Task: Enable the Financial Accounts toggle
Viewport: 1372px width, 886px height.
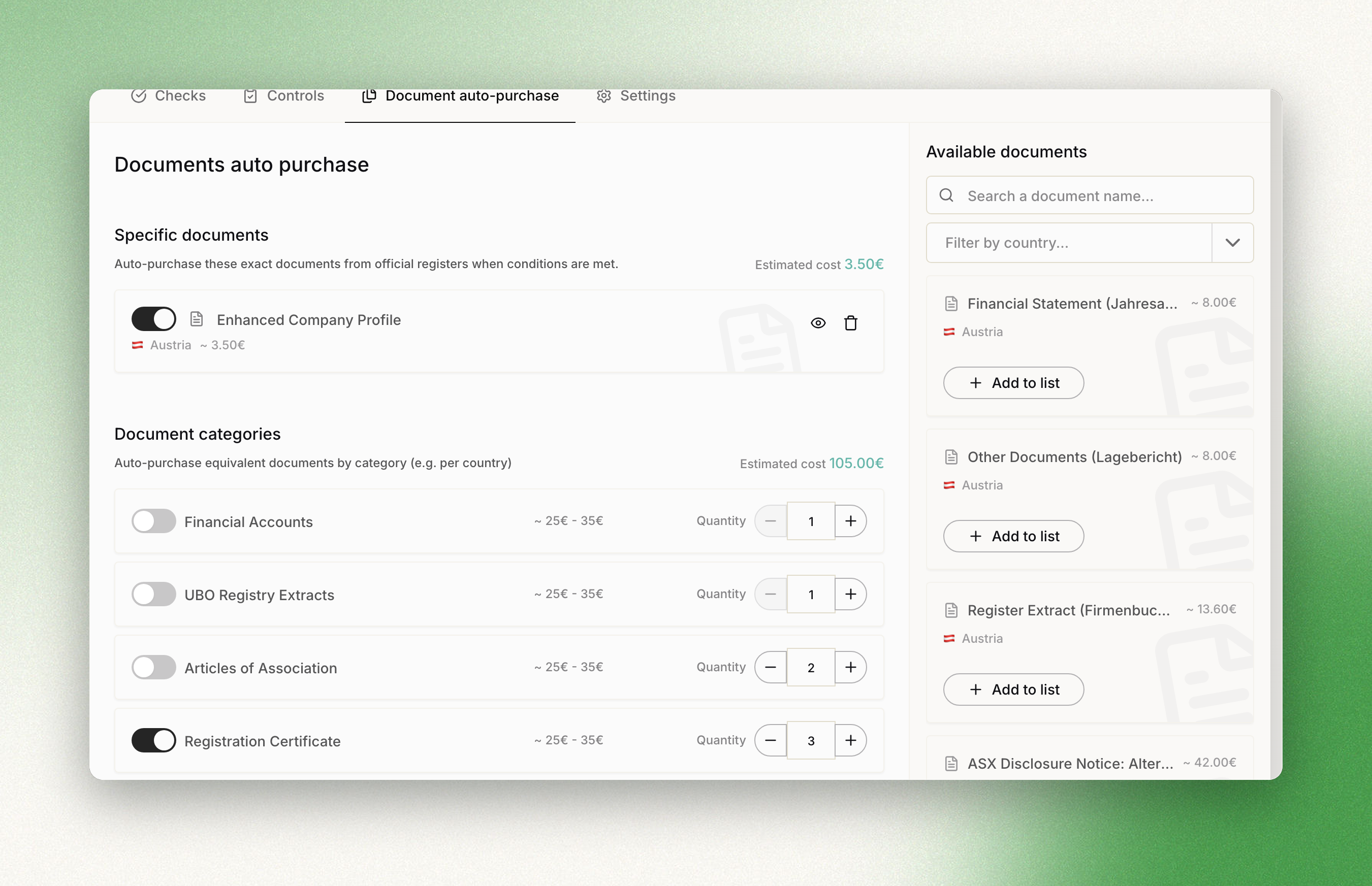Action: pyautogui.click(x=154, y=521)
